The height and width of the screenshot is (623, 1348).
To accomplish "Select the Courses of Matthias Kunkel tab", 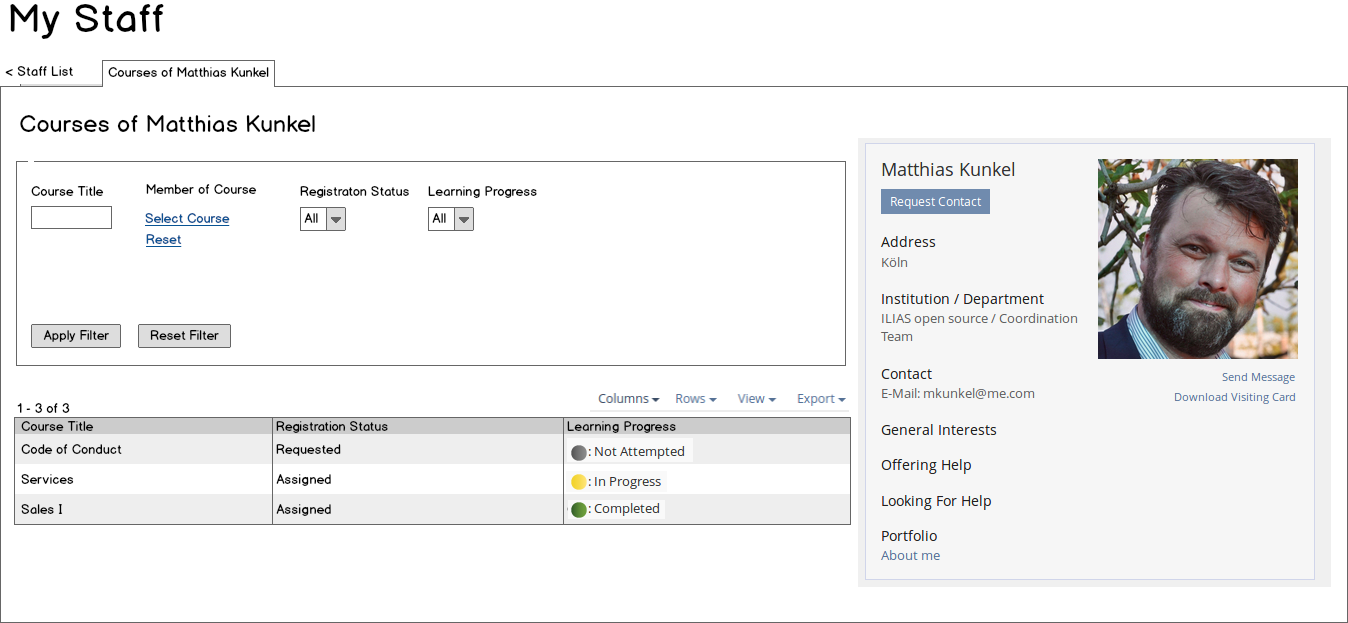I will click(188, 73).
